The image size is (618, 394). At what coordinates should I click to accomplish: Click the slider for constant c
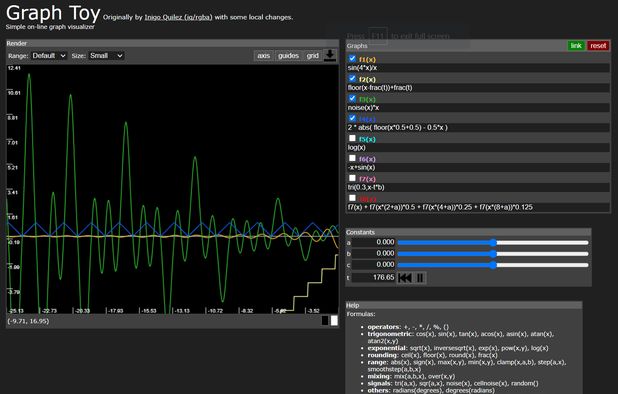(493, 265)
